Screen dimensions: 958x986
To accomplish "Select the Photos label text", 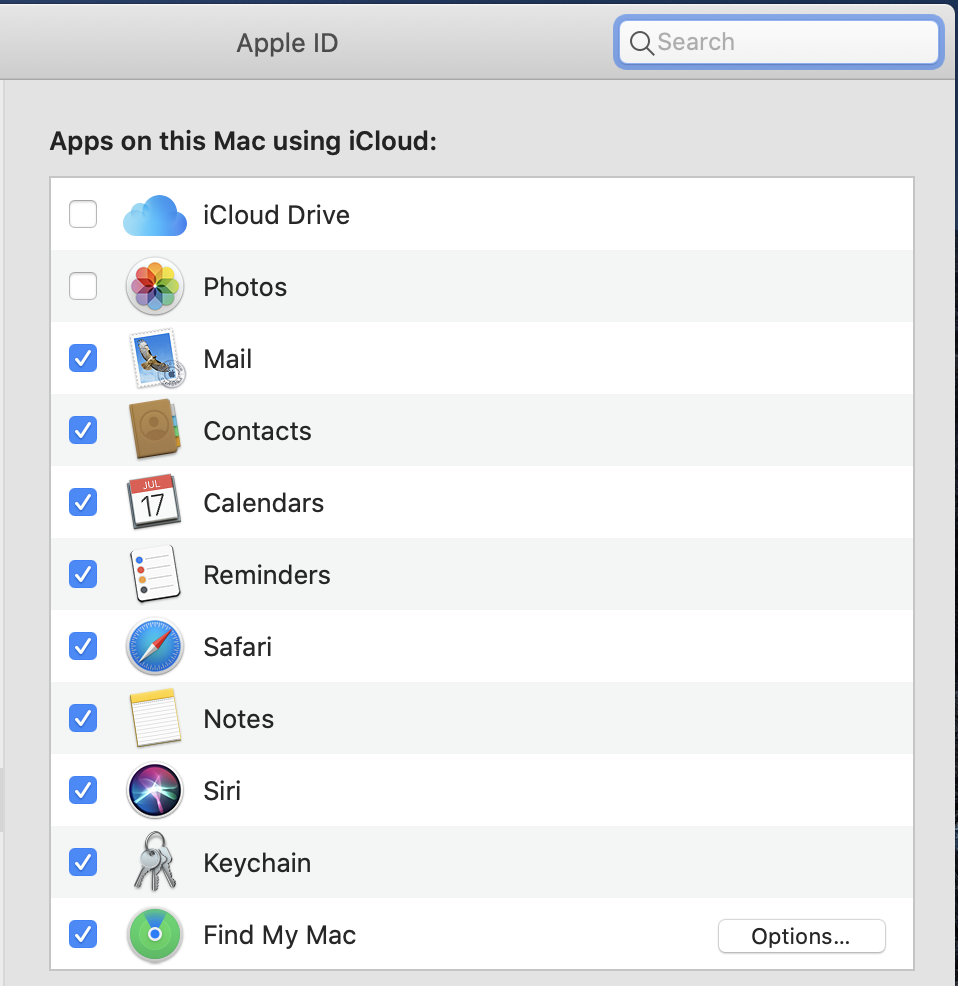I will point(245,287).
